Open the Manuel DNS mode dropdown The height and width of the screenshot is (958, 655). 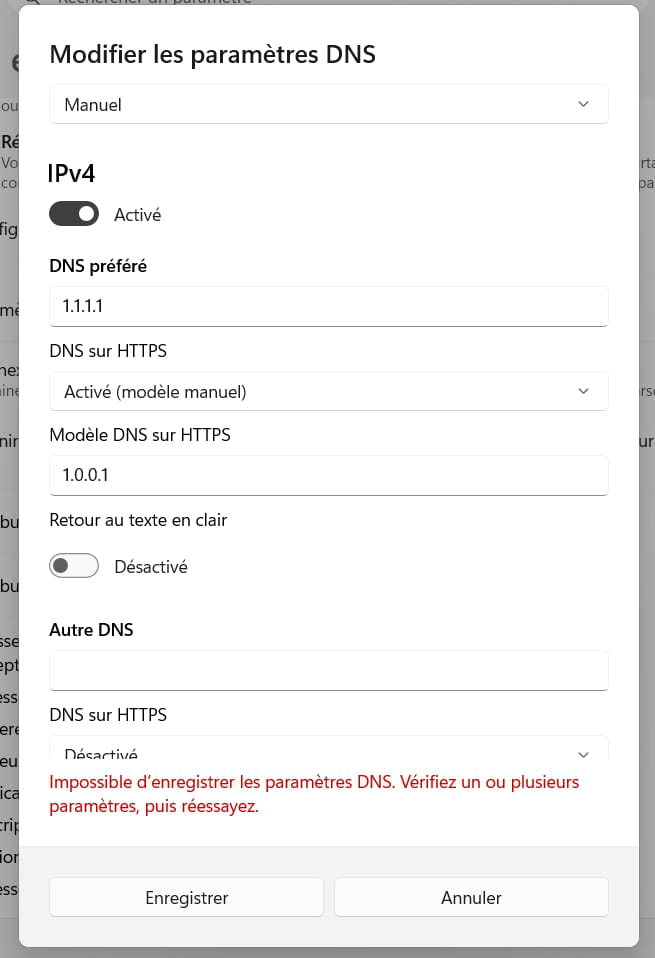pos(328,104)
